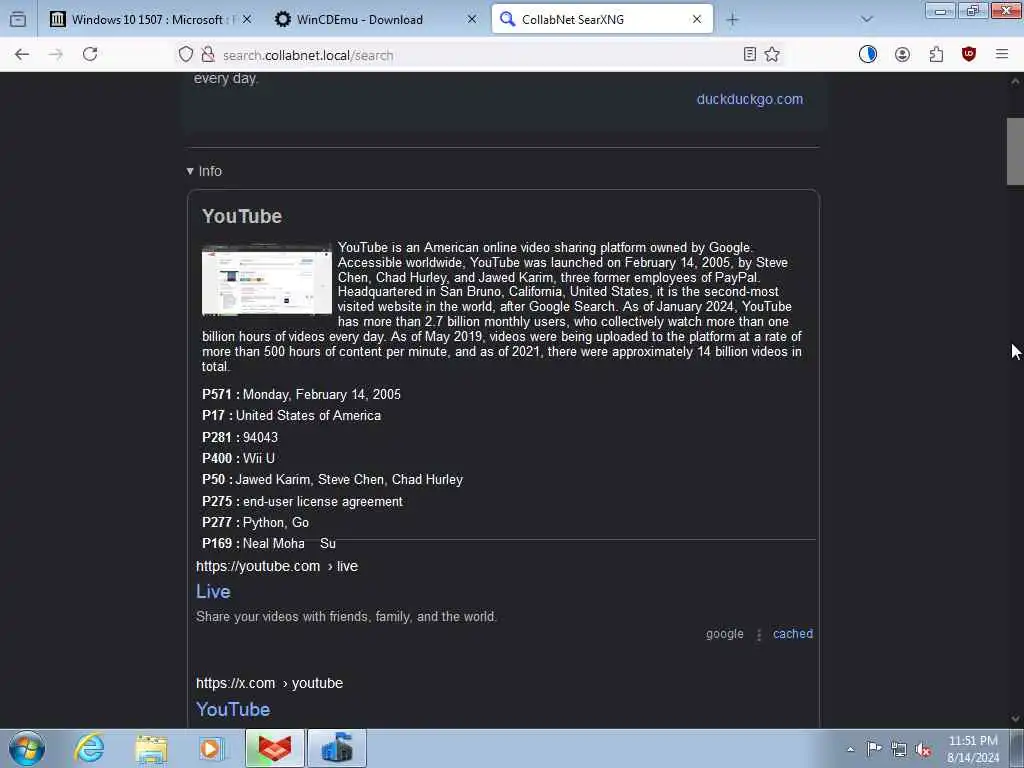Open the dark mode extension icon
Image resolution: width=1024 pixels, height=768 pixels.
(x=868, y=55)
